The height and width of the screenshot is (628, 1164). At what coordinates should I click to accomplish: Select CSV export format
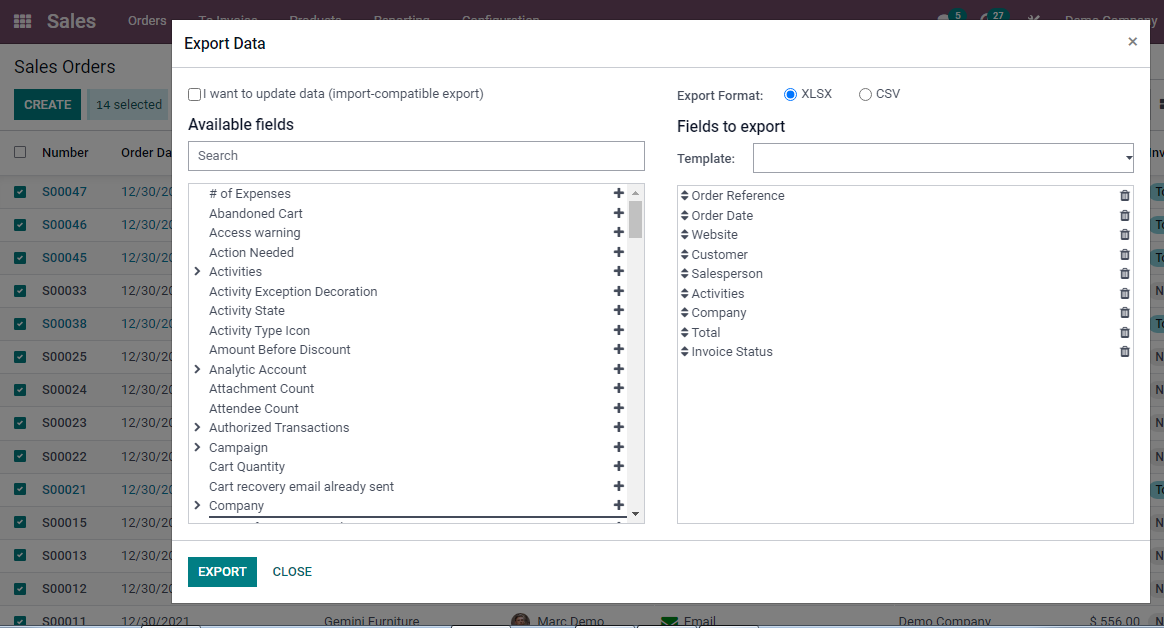[865, 94]
